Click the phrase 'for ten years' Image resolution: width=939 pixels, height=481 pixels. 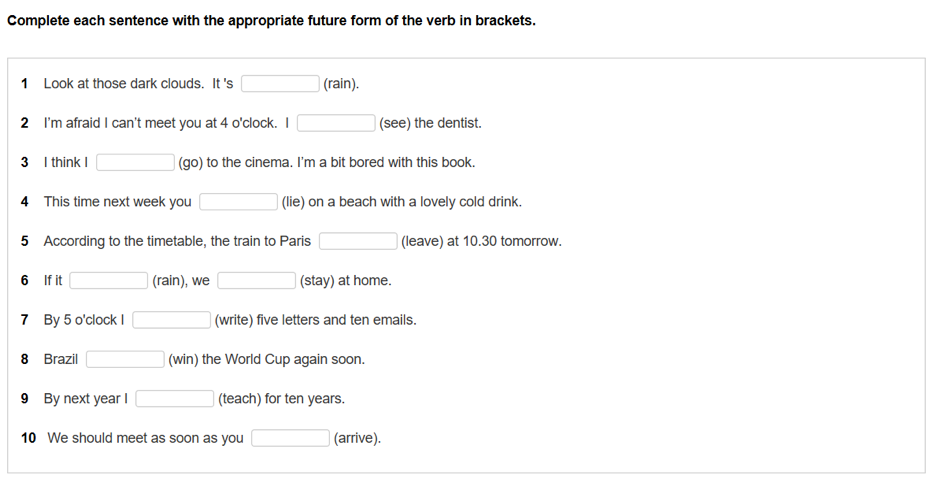(x=305, y=399)
